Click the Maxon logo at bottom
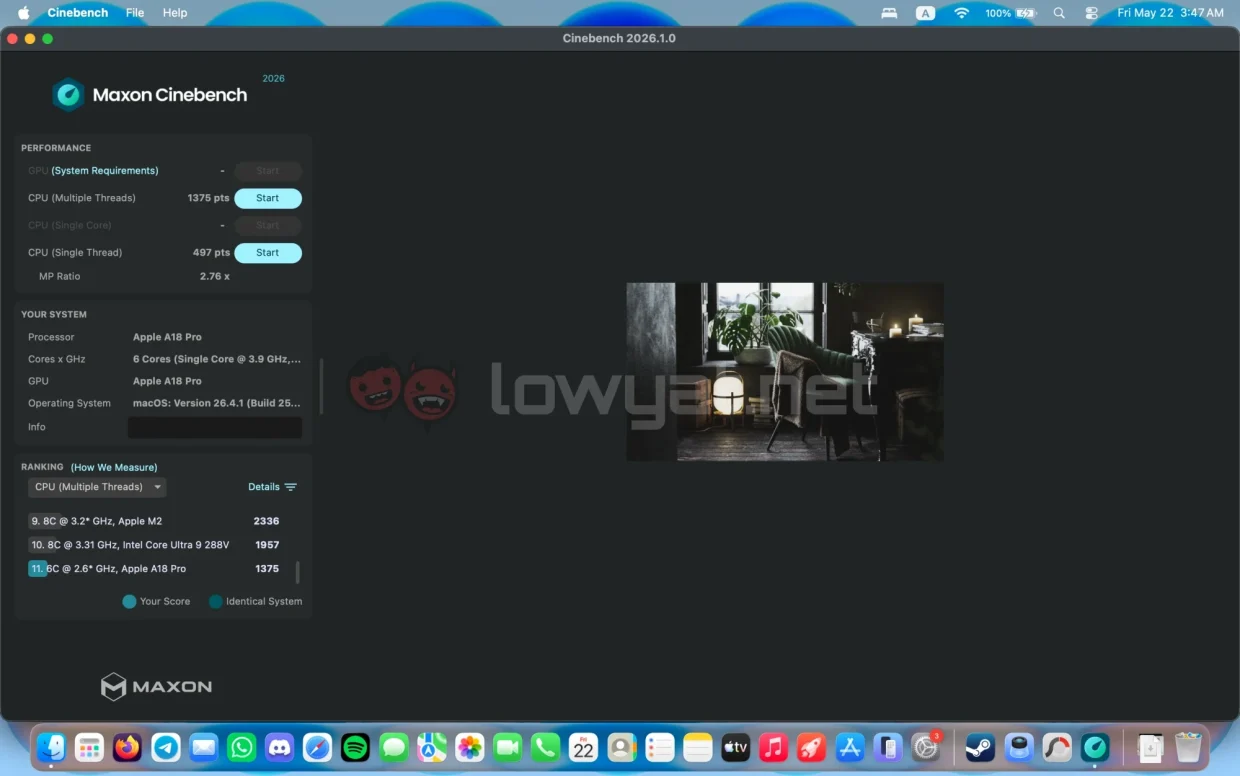The height and width of the screenshot is (776, 1240). 156,686
